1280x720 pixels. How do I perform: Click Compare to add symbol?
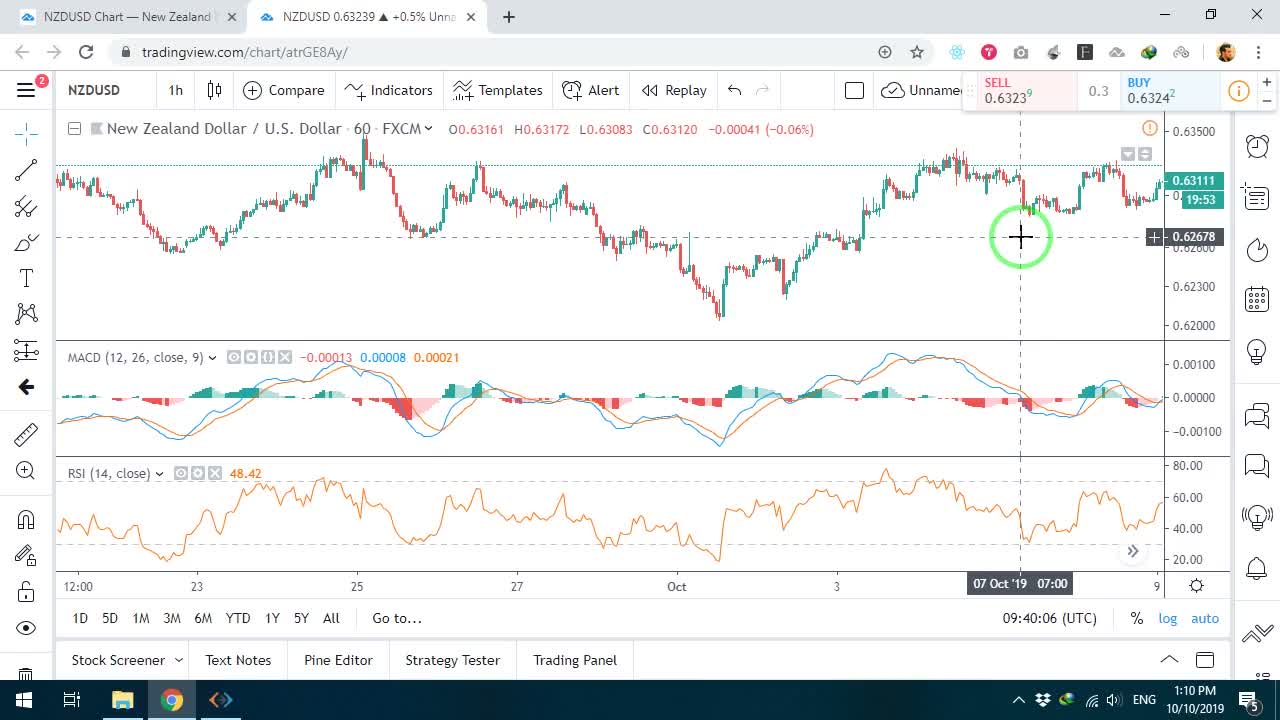pyautogui.click(x=284, y=90)
